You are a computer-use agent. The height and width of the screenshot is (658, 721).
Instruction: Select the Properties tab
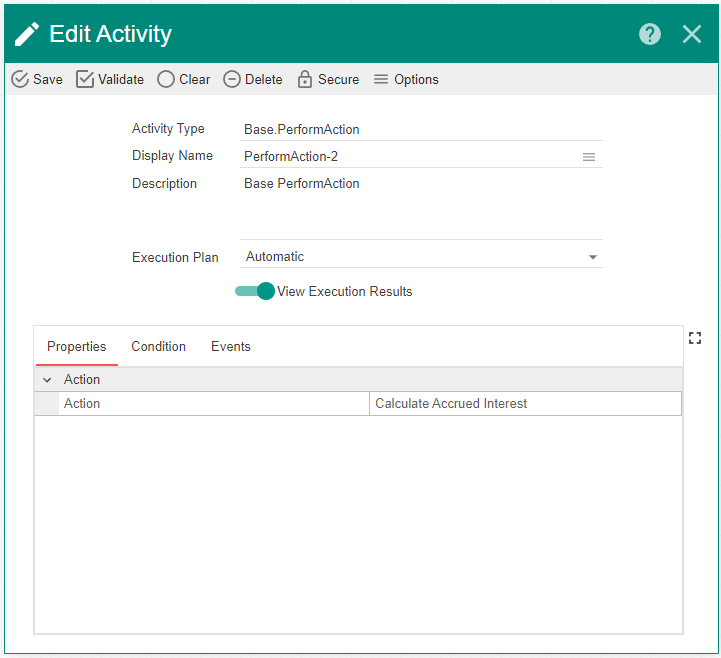pos(76,347)
